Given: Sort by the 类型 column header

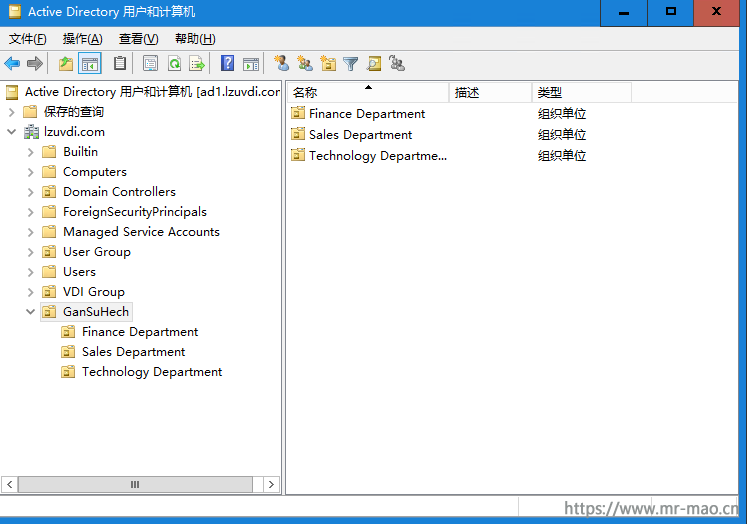Looking at the screenshot, I should (582, 92).
